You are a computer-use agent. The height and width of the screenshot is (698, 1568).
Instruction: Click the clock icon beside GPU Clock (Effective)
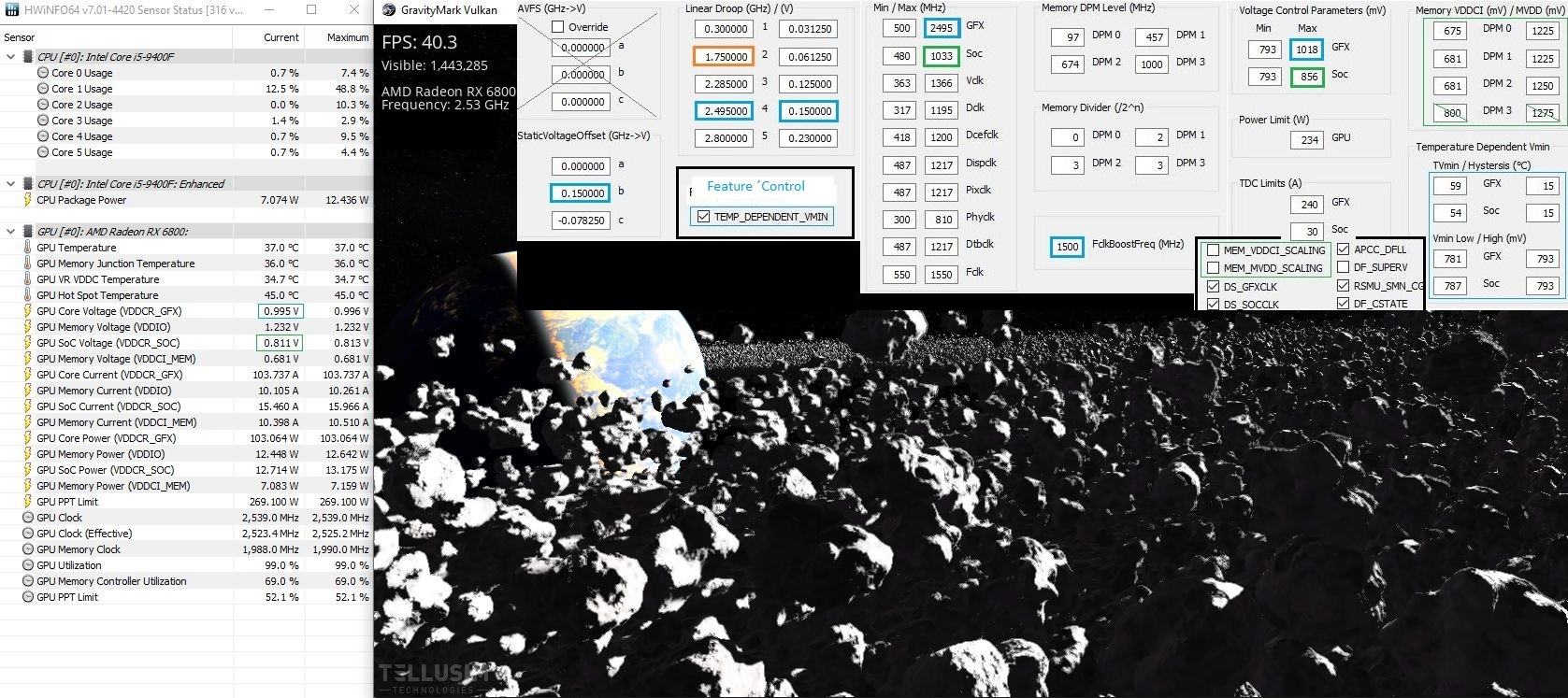(28, 534)
